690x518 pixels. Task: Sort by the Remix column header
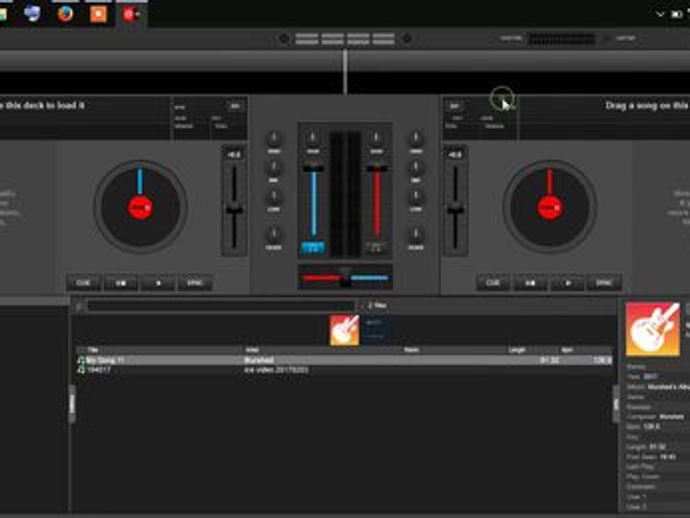point(411,350)
